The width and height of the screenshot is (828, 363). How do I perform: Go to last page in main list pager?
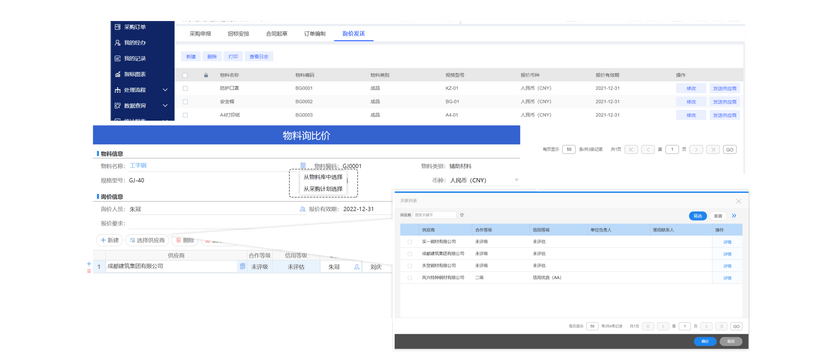tap(713, 150)
